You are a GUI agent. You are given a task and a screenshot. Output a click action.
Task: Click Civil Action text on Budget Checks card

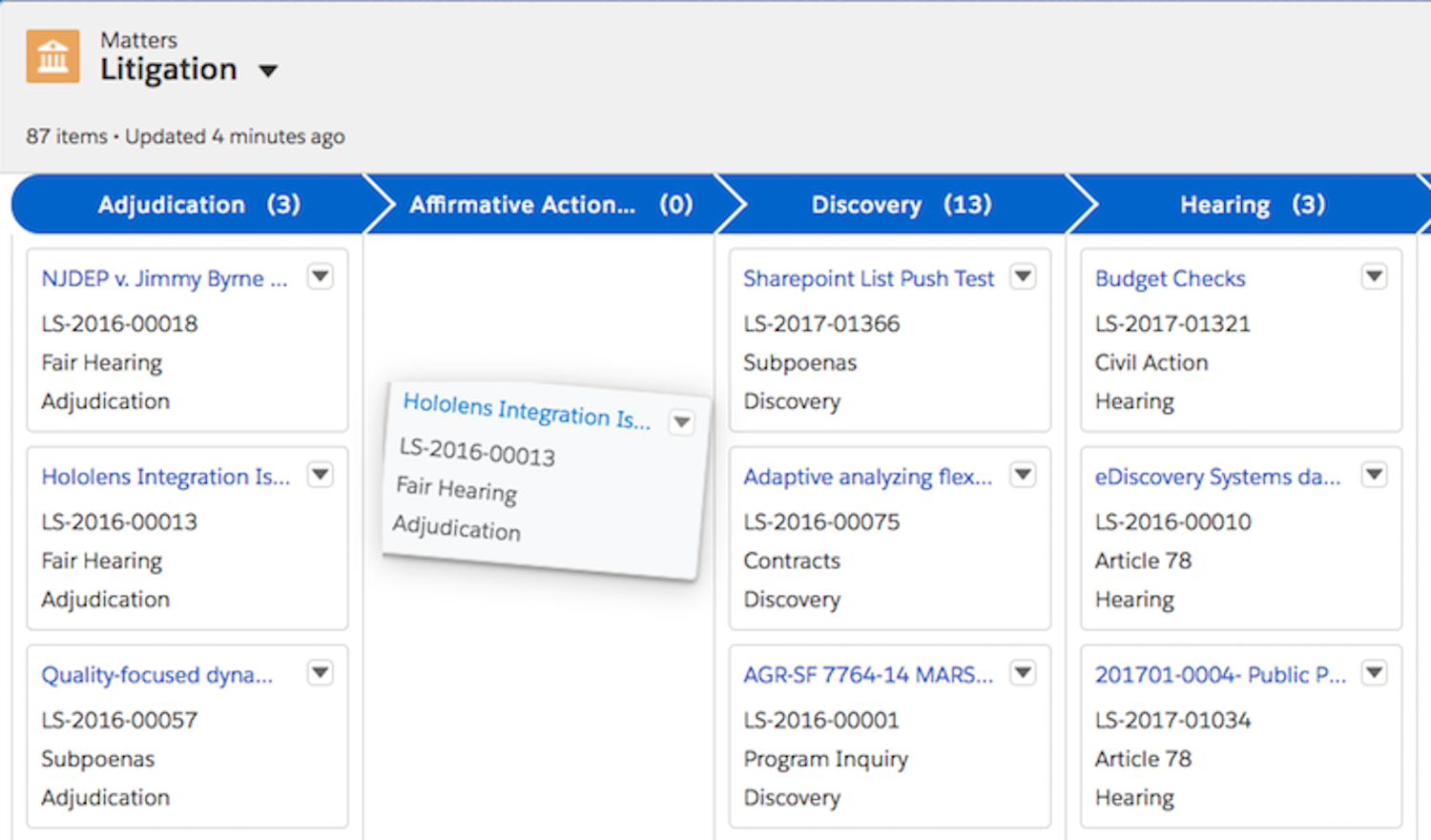[x=1151, y=363]
